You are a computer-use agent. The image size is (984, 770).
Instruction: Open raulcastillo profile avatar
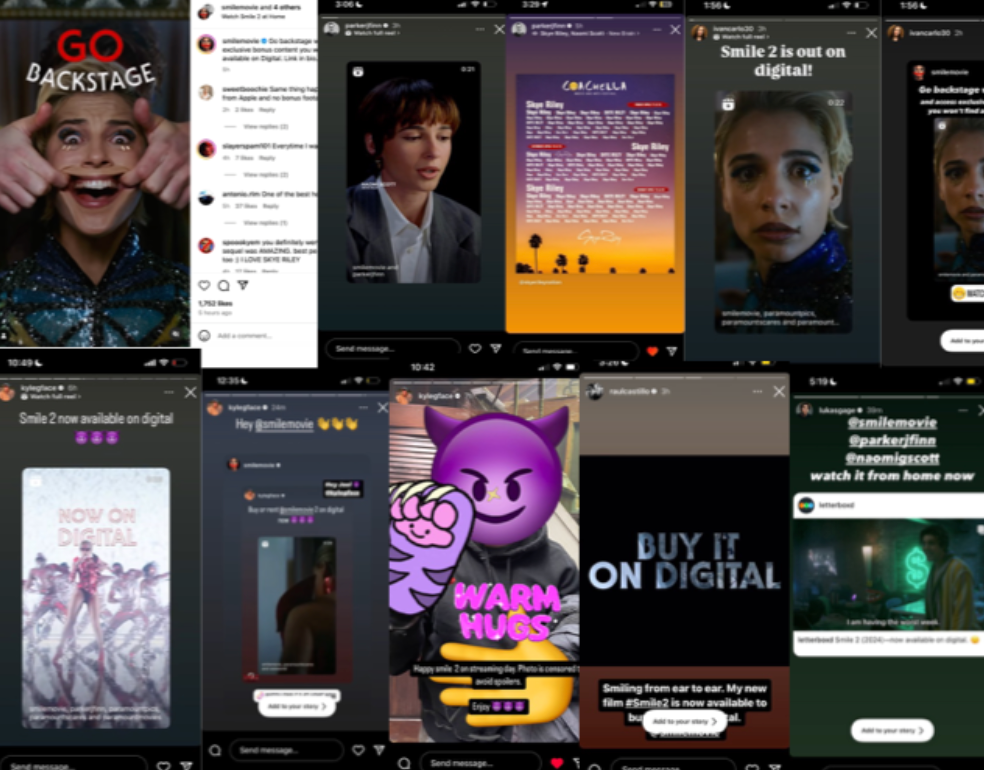594,392
